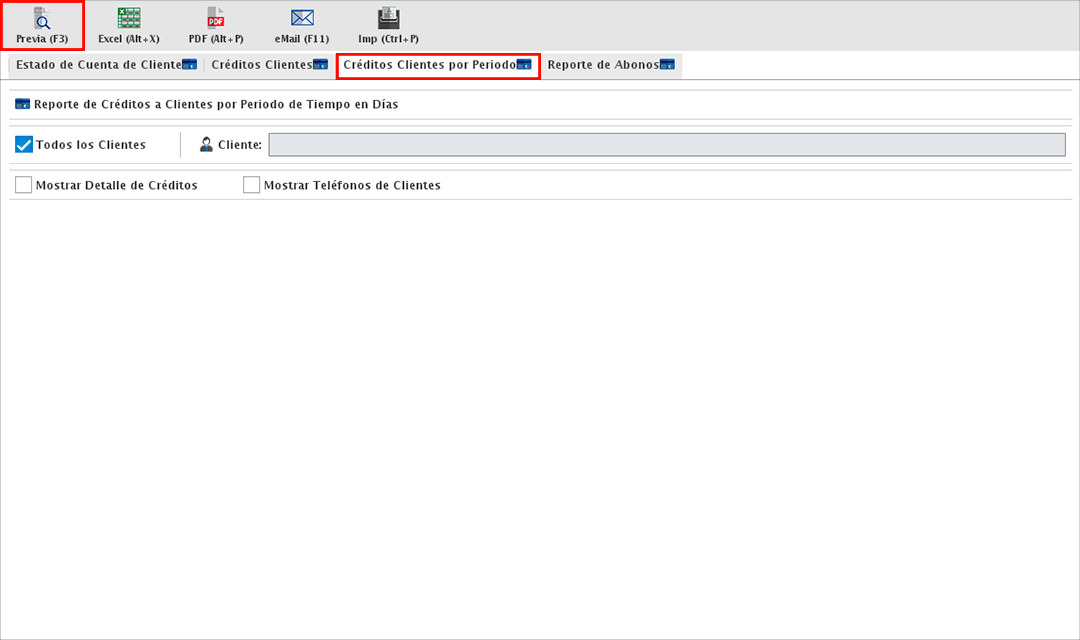Screen dimensions: 1080x640
Task: Select the Créditos Clientes por Periodo tab
Action: tap(429, 65)
